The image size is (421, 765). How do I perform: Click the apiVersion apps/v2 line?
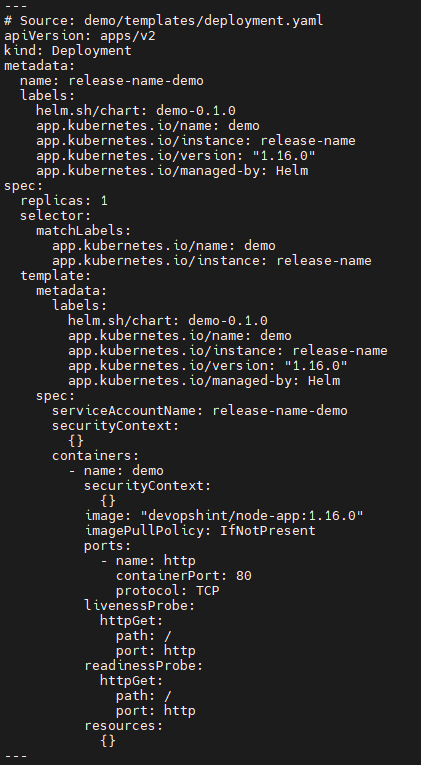80,36
